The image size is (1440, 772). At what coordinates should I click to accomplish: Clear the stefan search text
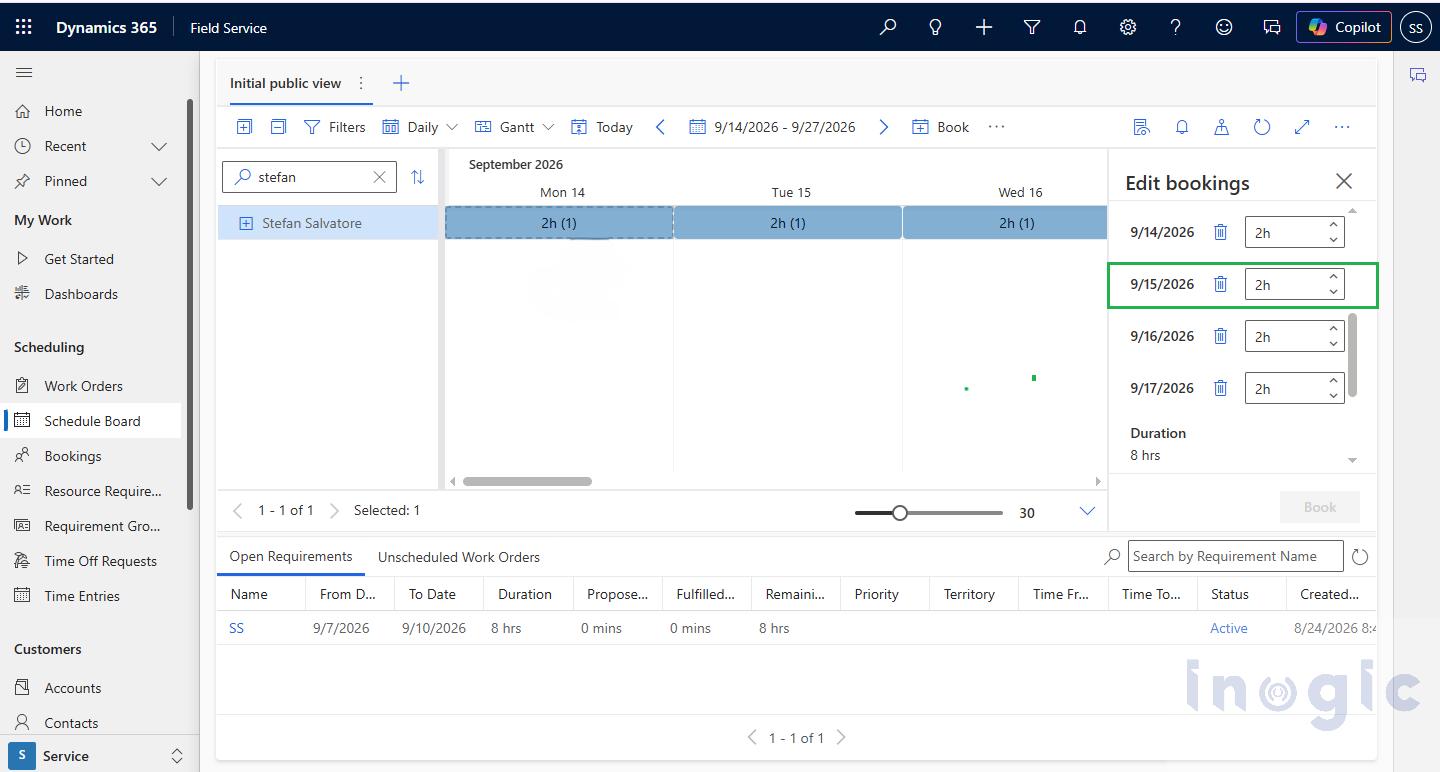point(379,177)
